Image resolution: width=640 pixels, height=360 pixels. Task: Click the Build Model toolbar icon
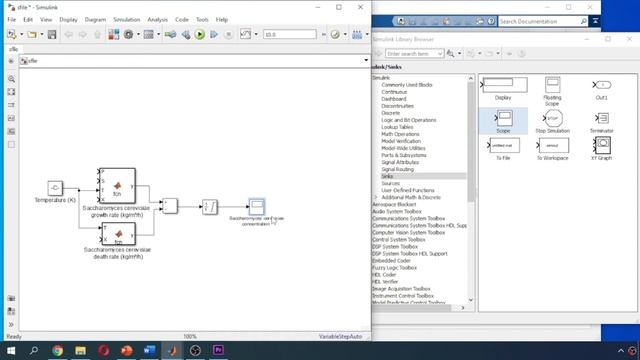tap(357, 35)
